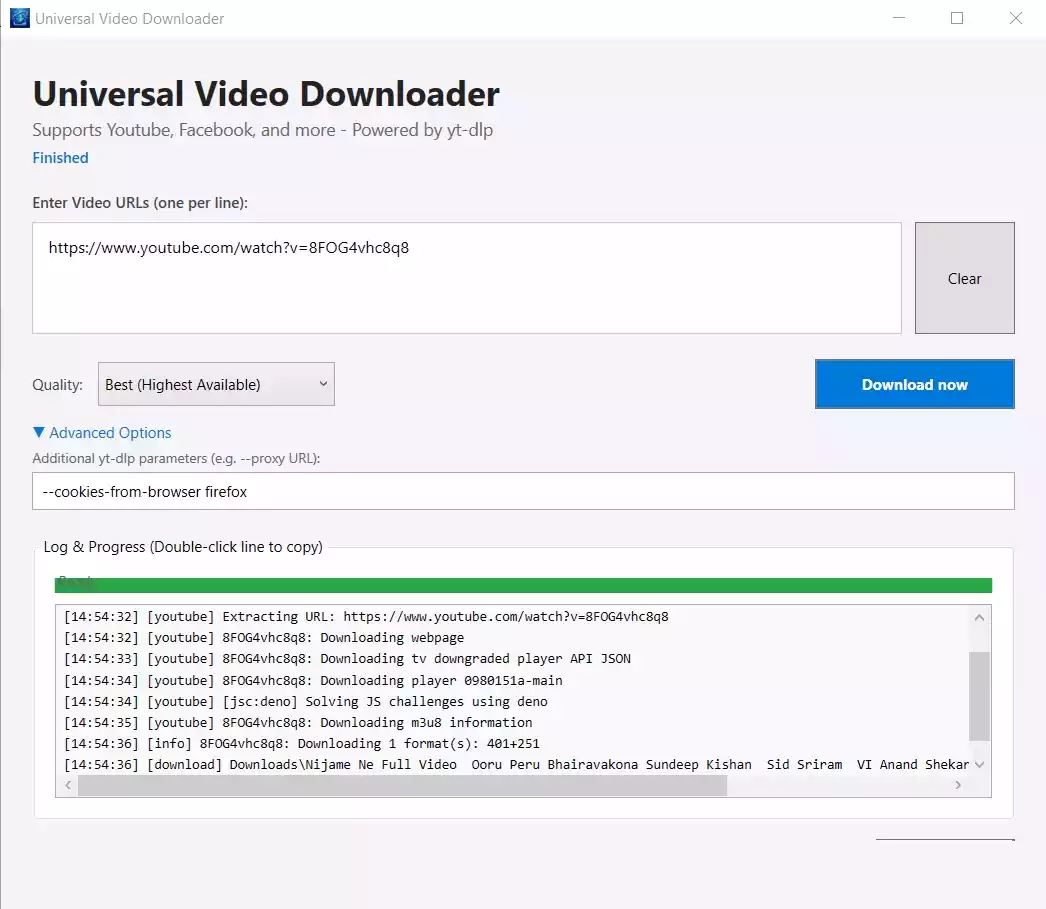Close the Universal Video Downloader window
Image resolution: width=1046 pixels, height=909 pixels.
point(1015,18)
